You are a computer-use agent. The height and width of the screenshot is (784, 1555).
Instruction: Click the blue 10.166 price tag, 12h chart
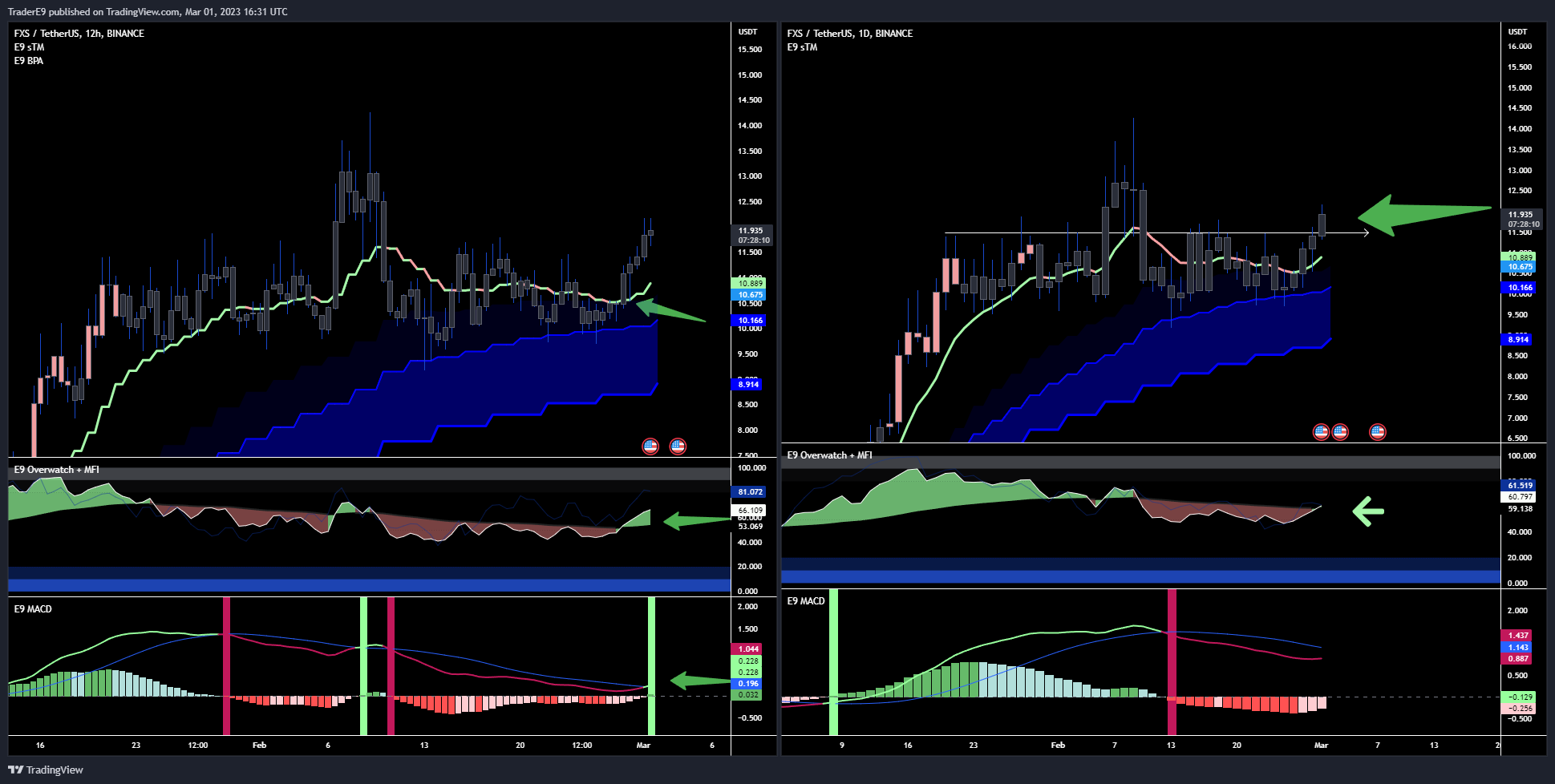pyautogui.click(x=749, y=320)
